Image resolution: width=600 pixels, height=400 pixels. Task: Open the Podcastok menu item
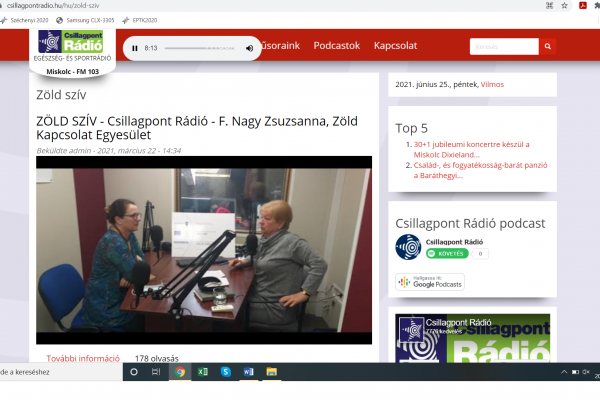point(337,46)
